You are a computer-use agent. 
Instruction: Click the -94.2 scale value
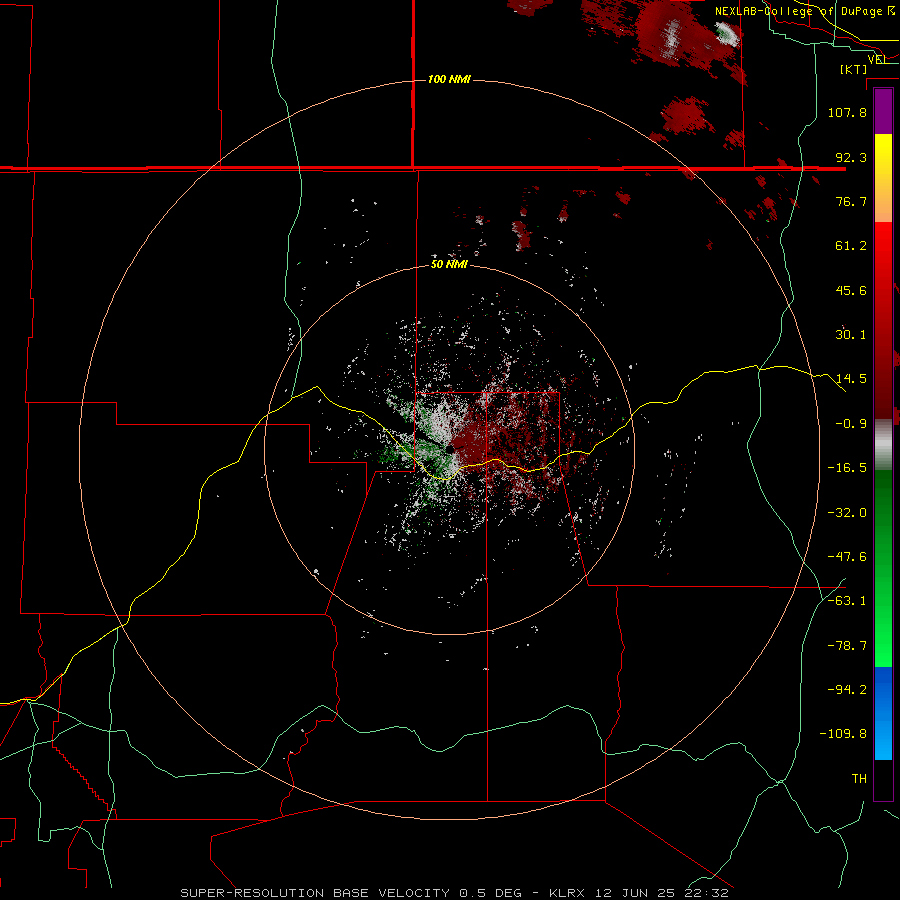click(x=847, y=690)
